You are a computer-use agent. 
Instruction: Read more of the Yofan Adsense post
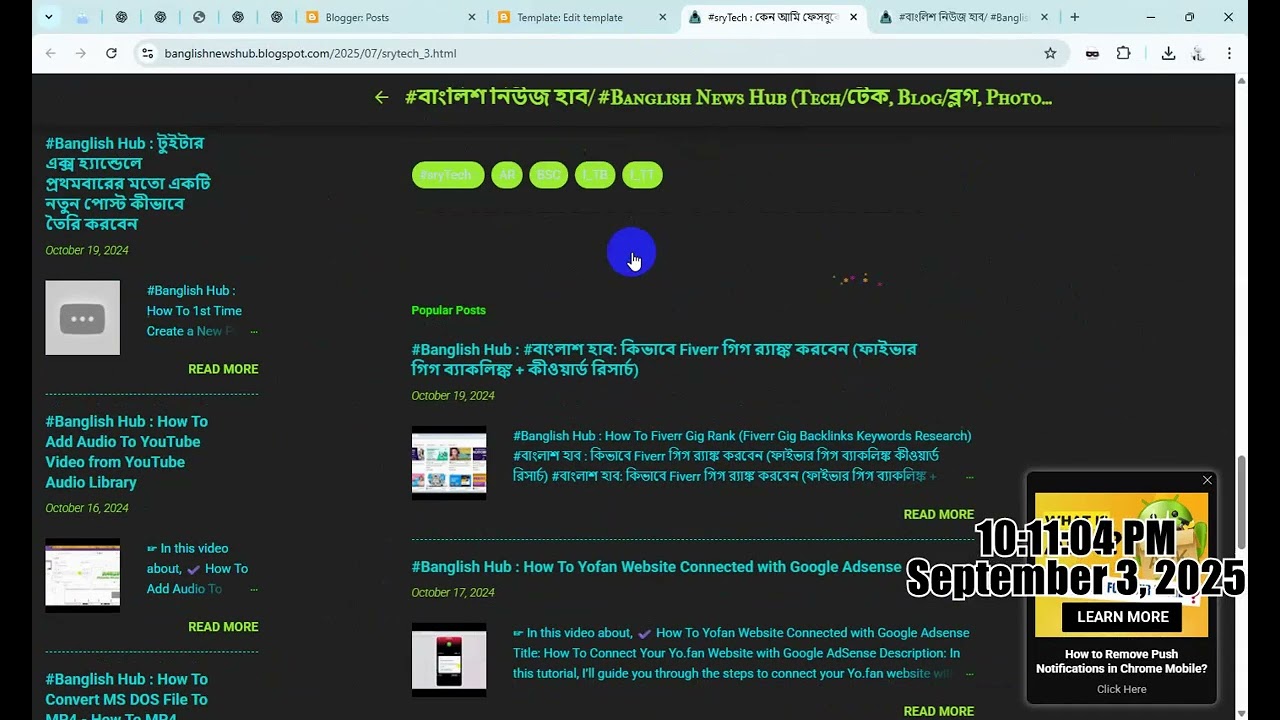coord(938,711)
